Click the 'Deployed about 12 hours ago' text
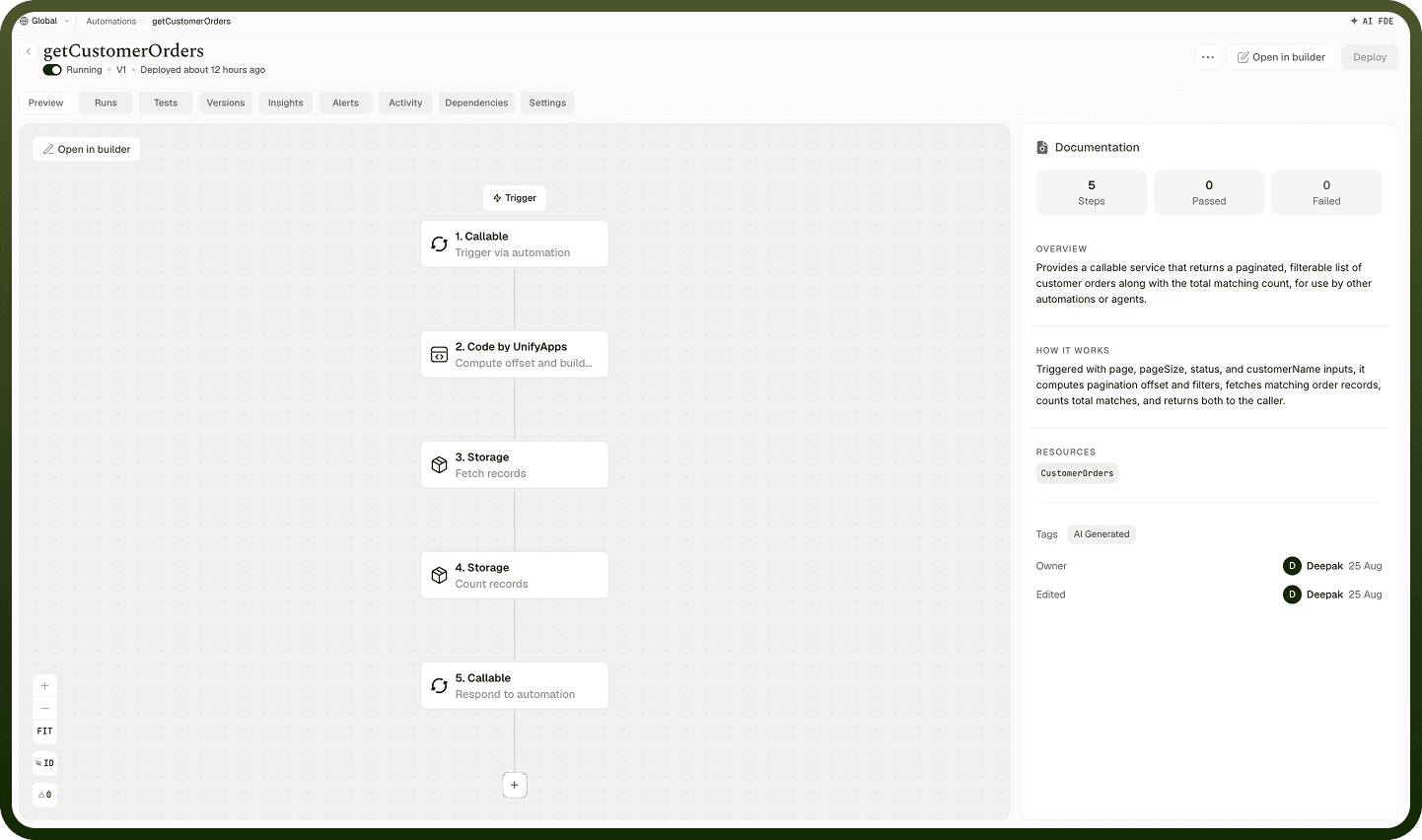 point(203,70)
